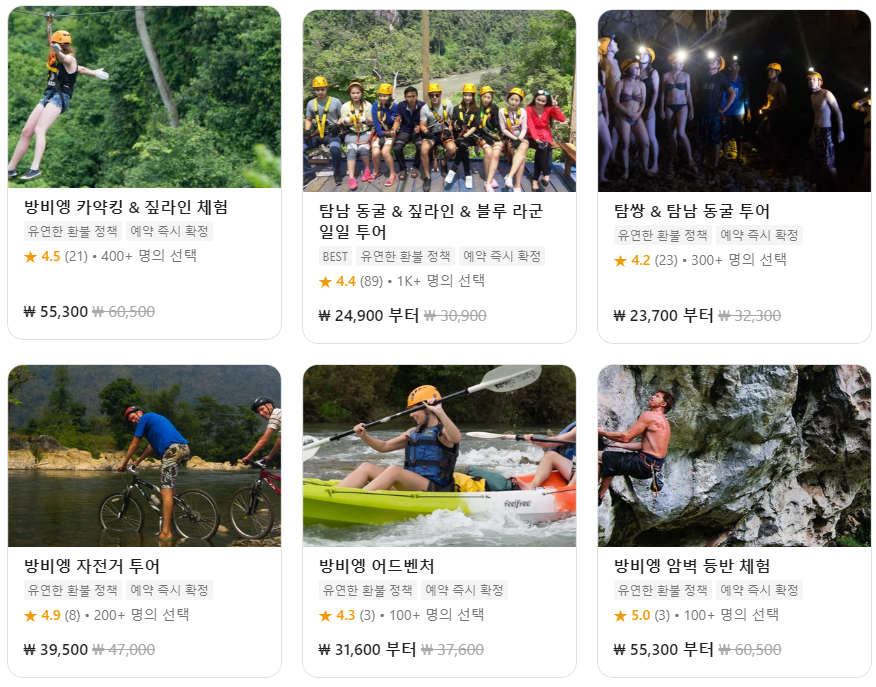876x687 pixels.
Task: Click the BEST badge on 탐남 동굴 card
Action: tap(335, 256)
